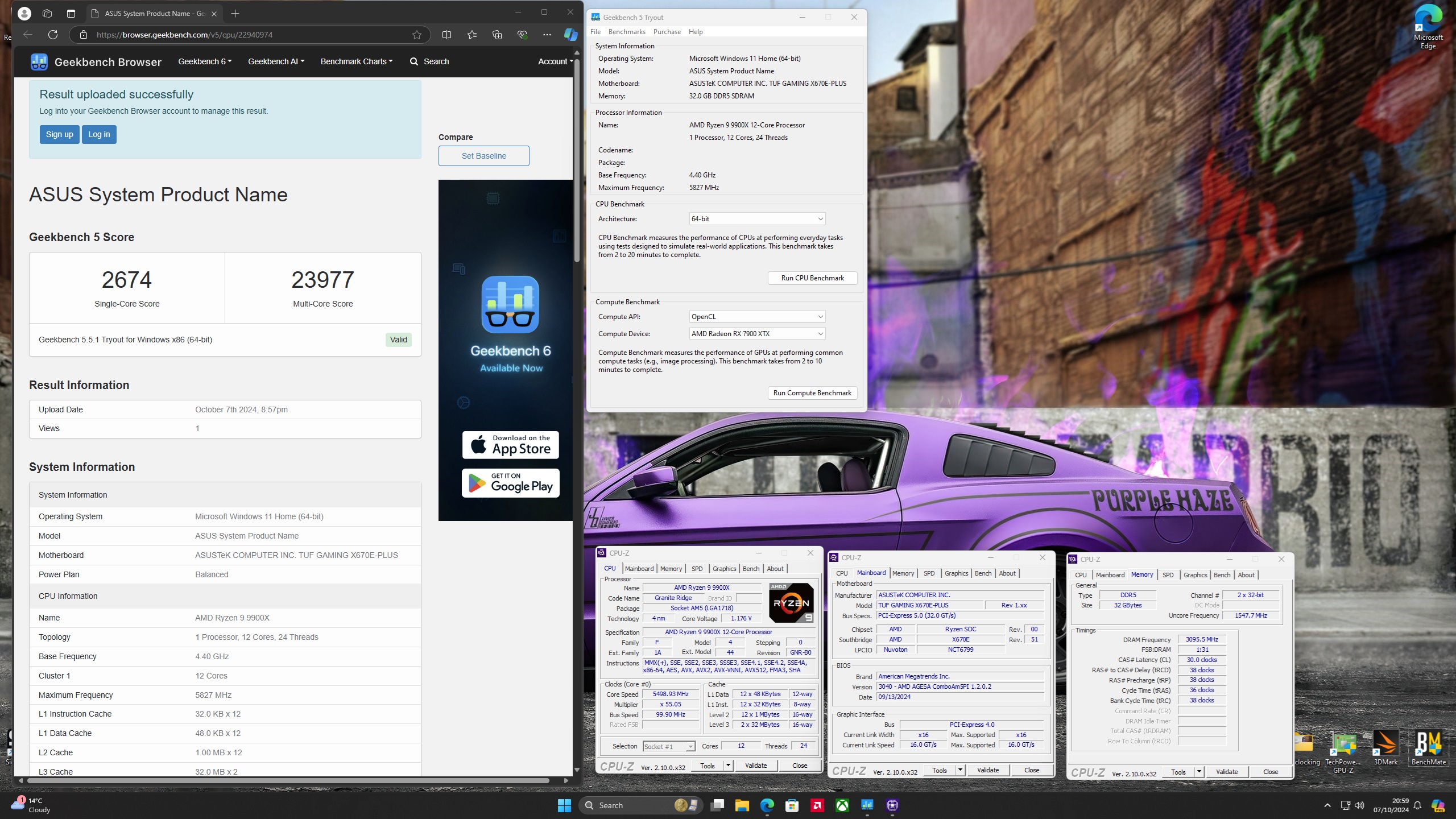Screen dimensions: 1456x819
Task: Open Browser essentials heart icon
Action: coord(522,35)
